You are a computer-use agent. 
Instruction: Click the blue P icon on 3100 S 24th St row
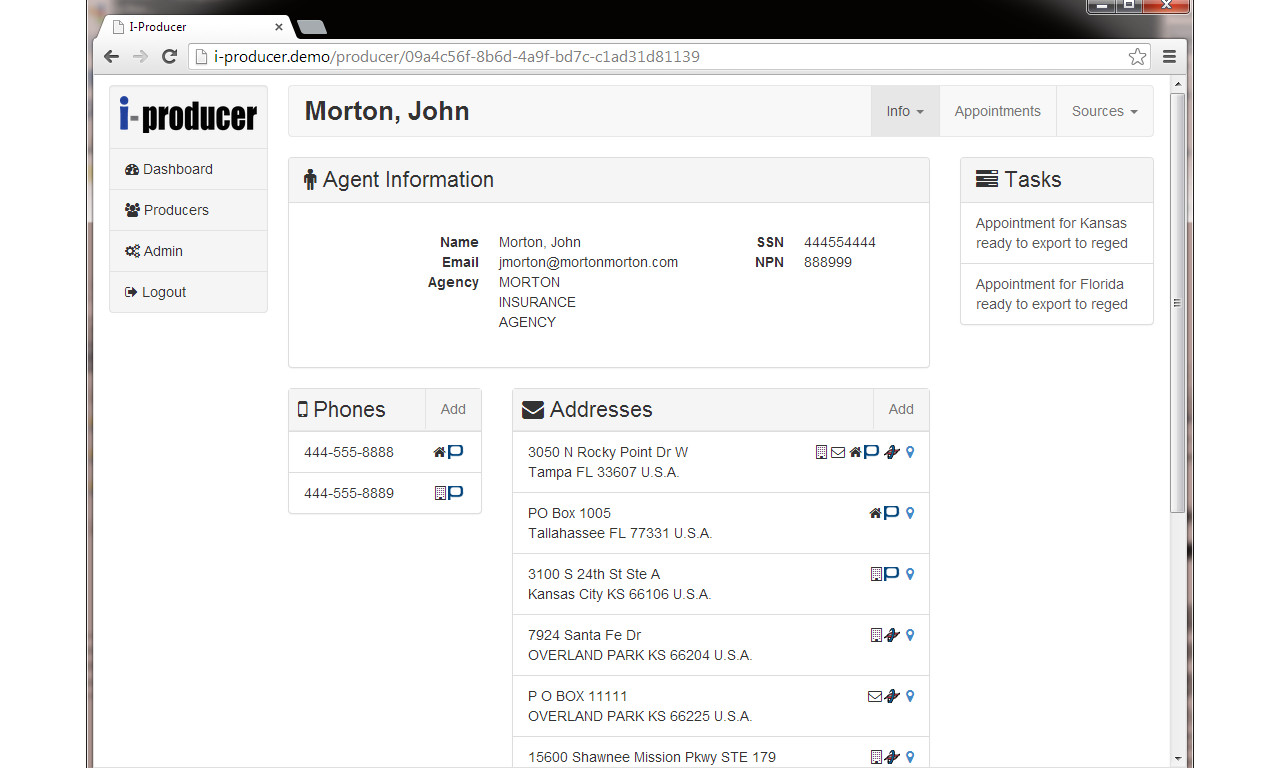[892, 574]
